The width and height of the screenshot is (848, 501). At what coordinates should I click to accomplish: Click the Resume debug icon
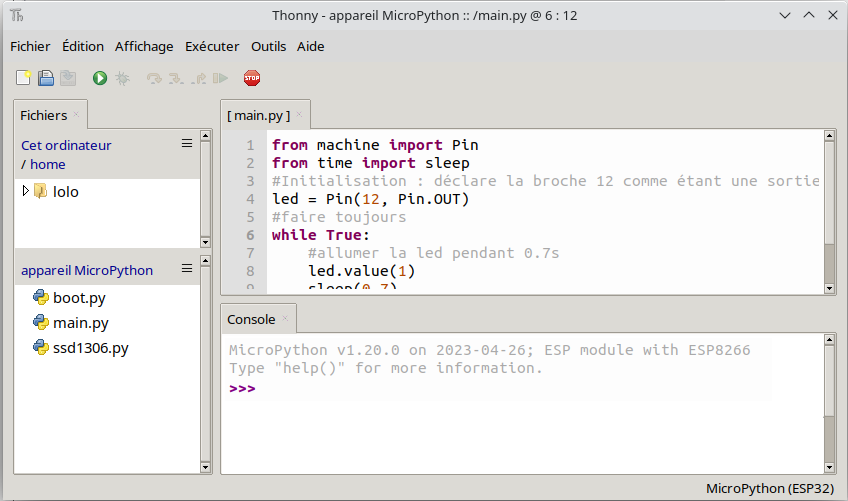(x=220, y=78)
